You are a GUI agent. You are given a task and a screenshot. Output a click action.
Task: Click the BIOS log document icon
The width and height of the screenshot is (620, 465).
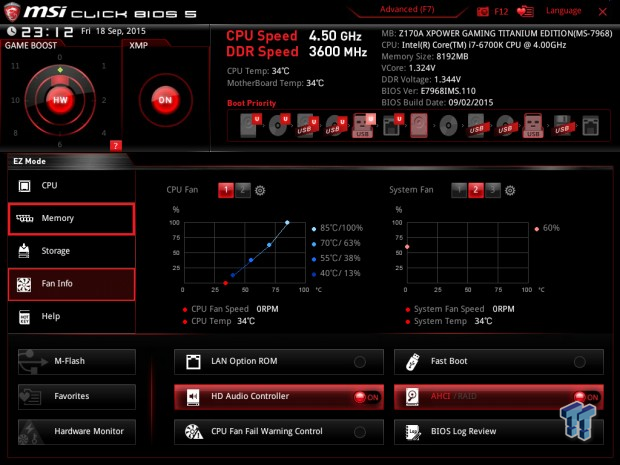(413, 432)
